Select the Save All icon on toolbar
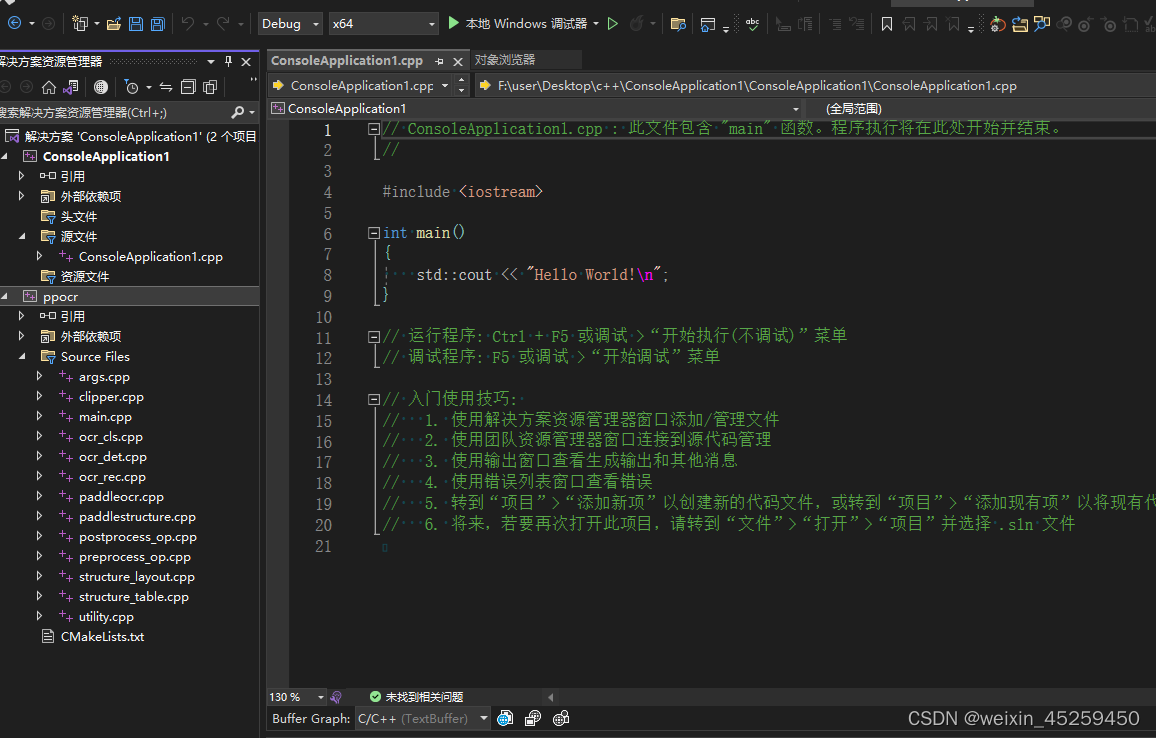Screen dimensions: 1156x738 tap(156, 22)
